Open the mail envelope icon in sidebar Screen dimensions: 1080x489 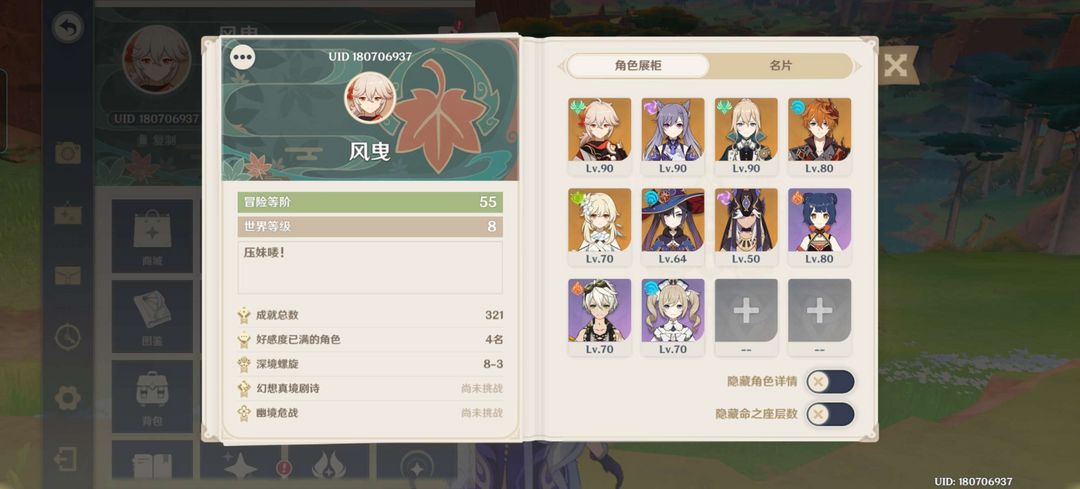[x=68, y=275]
